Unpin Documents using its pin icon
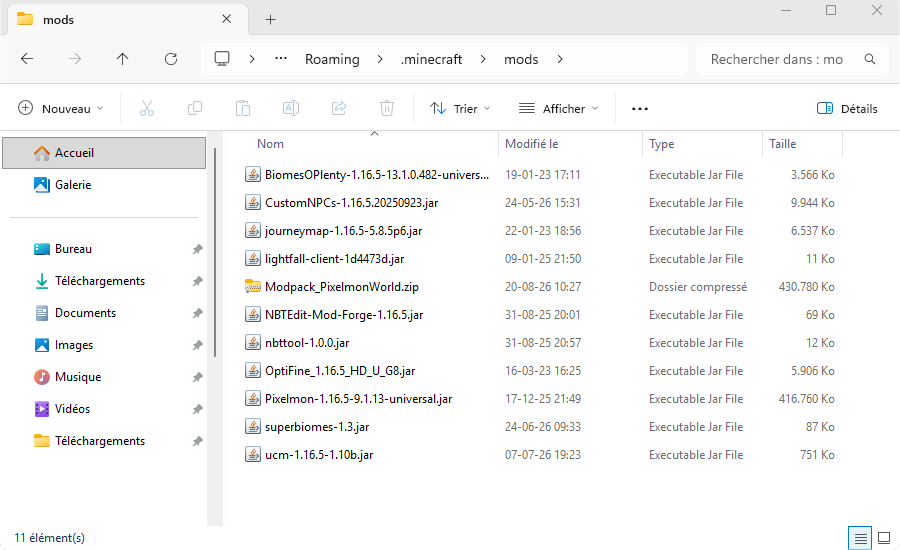The height and width of the screenshot is (550, 900). [197, 313]
